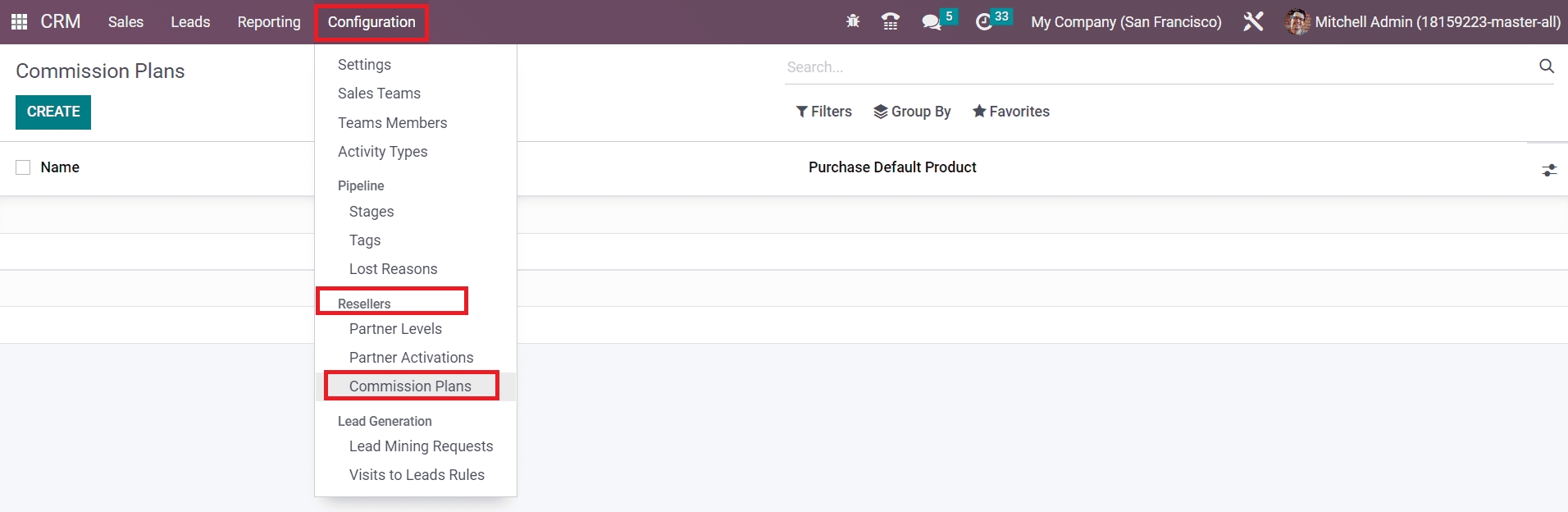
Task: Open the Sales Teams menu item
Action: 379,94
